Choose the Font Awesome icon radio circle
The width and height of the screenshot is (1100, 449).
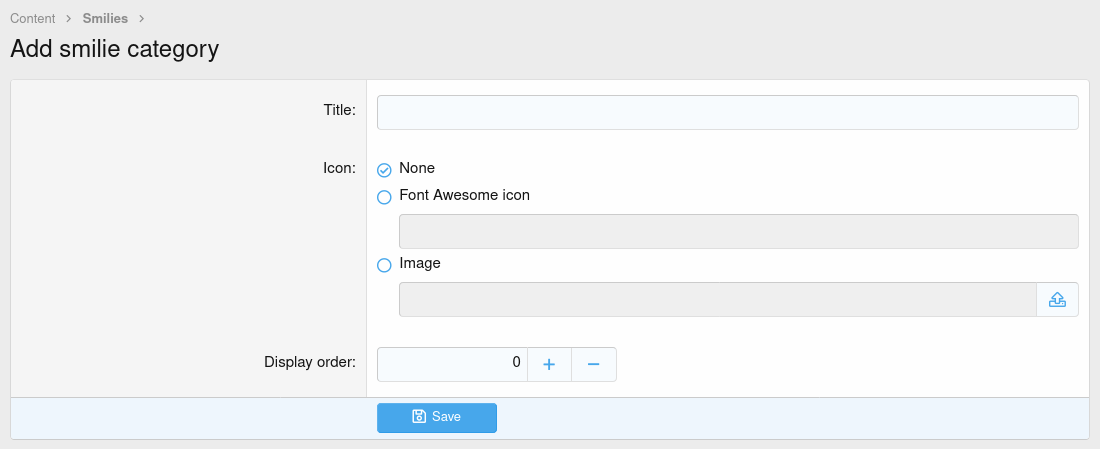pos(384,197)
